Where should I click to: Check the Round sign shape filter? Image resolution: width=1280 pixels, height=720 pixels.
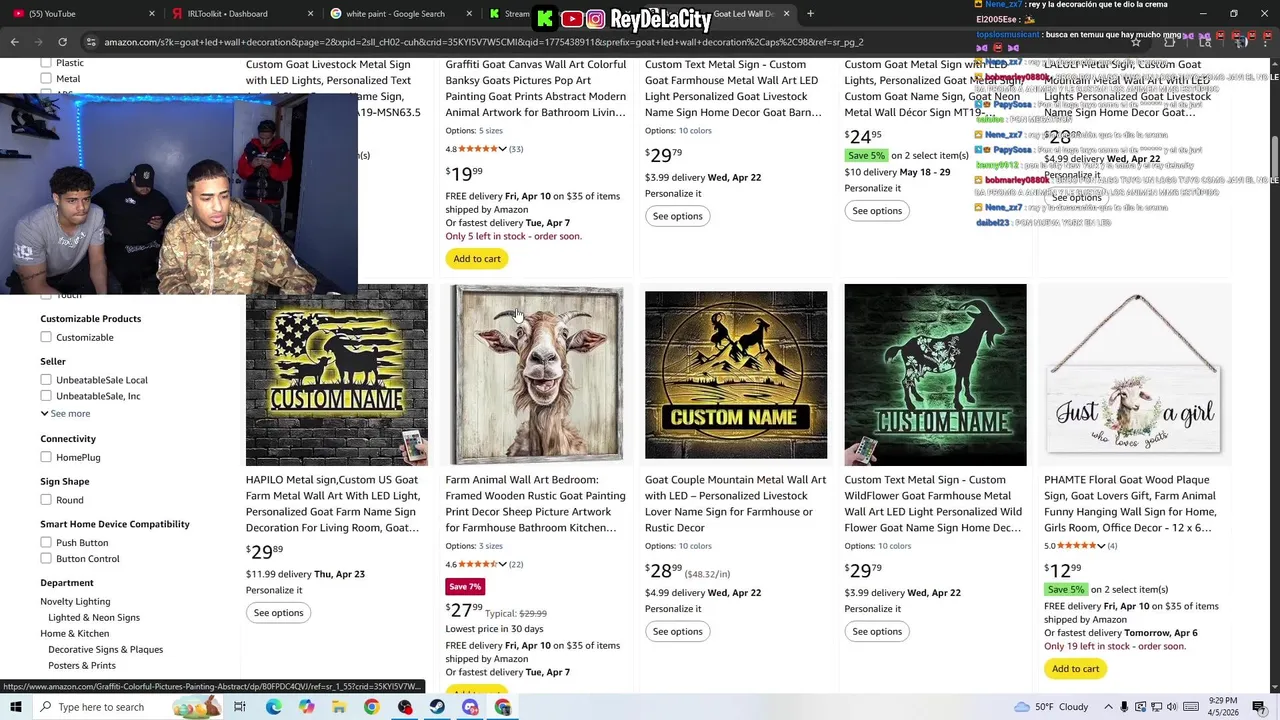pyautogui.click(x=46, y=500)
